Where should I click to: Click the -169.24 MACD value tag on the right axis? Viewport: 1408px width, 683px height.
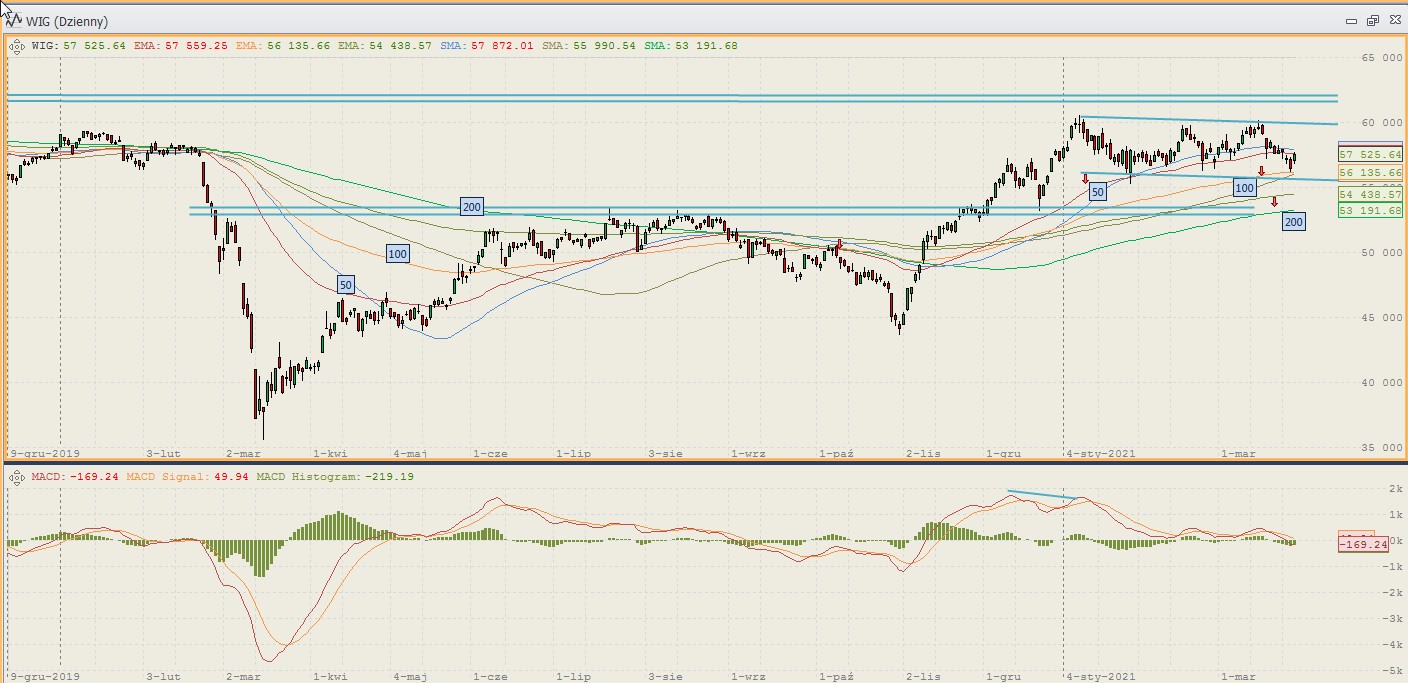(x=1363, y=543)
